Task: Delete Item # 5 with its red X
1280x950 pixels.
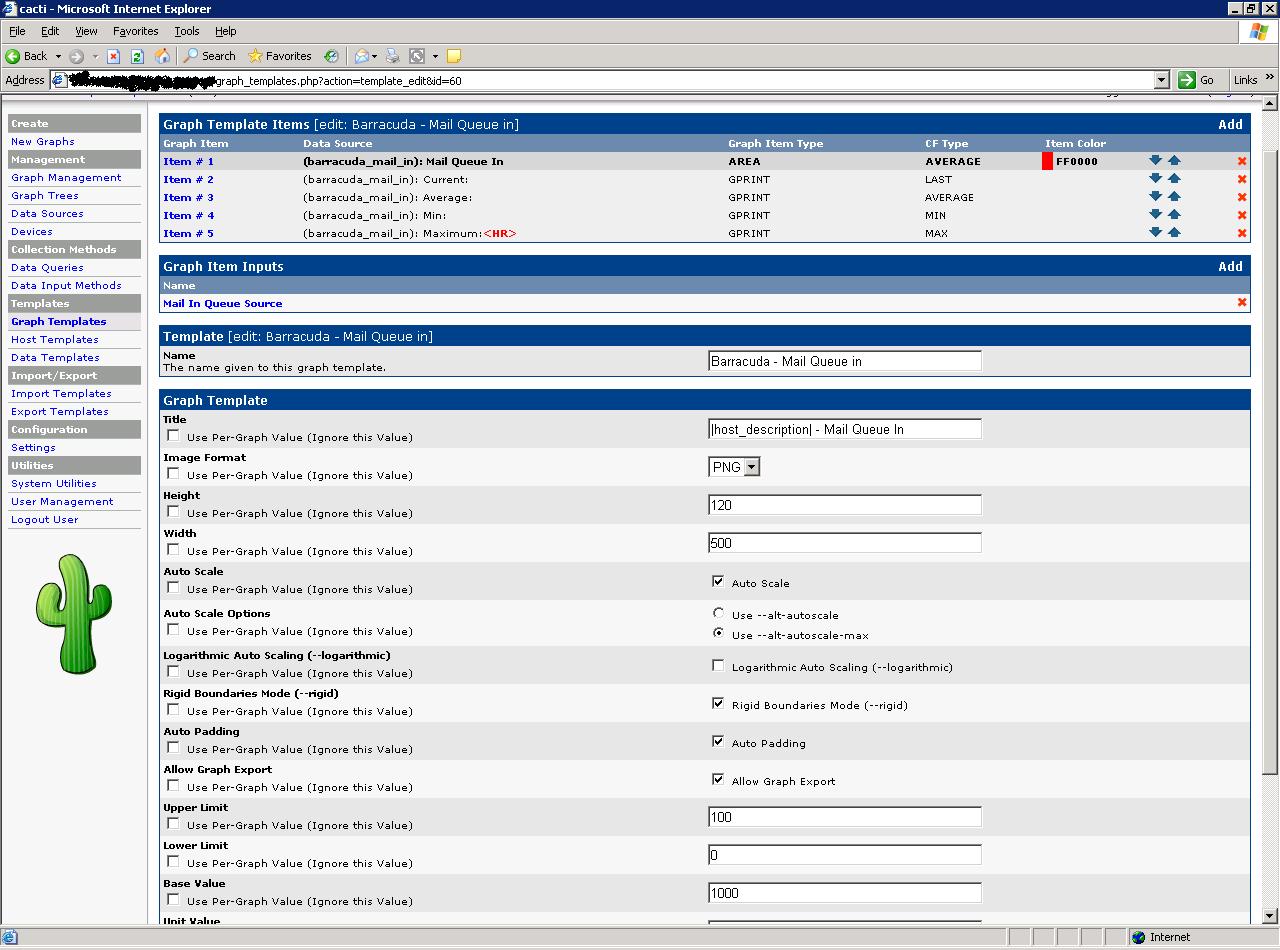Action: click(x=1242, y=233)
